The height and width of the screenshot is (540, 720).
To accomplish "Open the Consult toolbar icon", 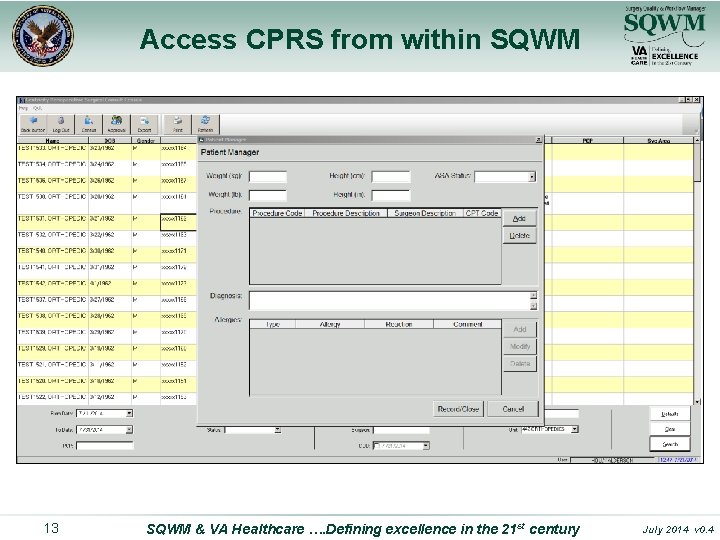I will coord(89,124).
